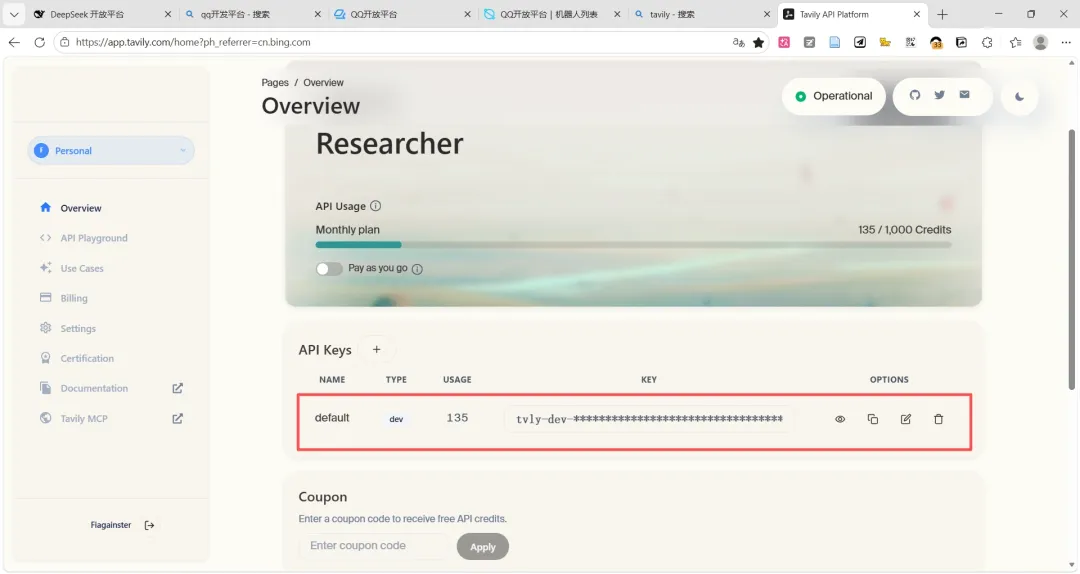Click the Operational status badge
The image size is (1080, 574).
(833, 96)
